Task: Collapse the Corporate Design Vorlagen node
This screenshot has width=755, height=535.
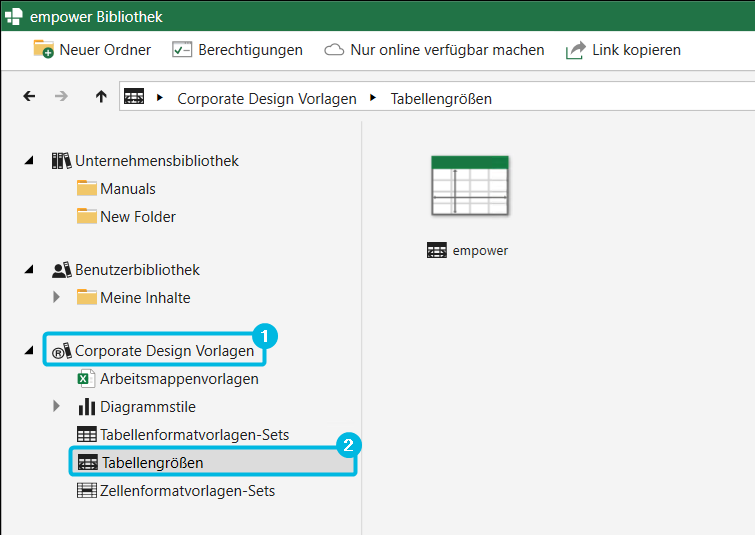Action: coord(29,351)
